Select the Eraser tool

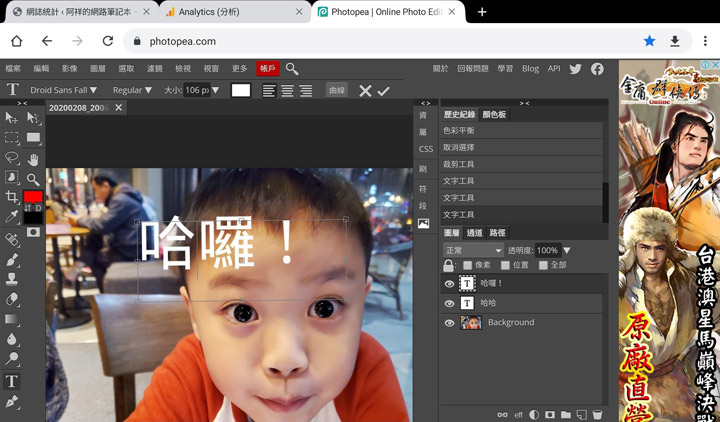[11, 299]
